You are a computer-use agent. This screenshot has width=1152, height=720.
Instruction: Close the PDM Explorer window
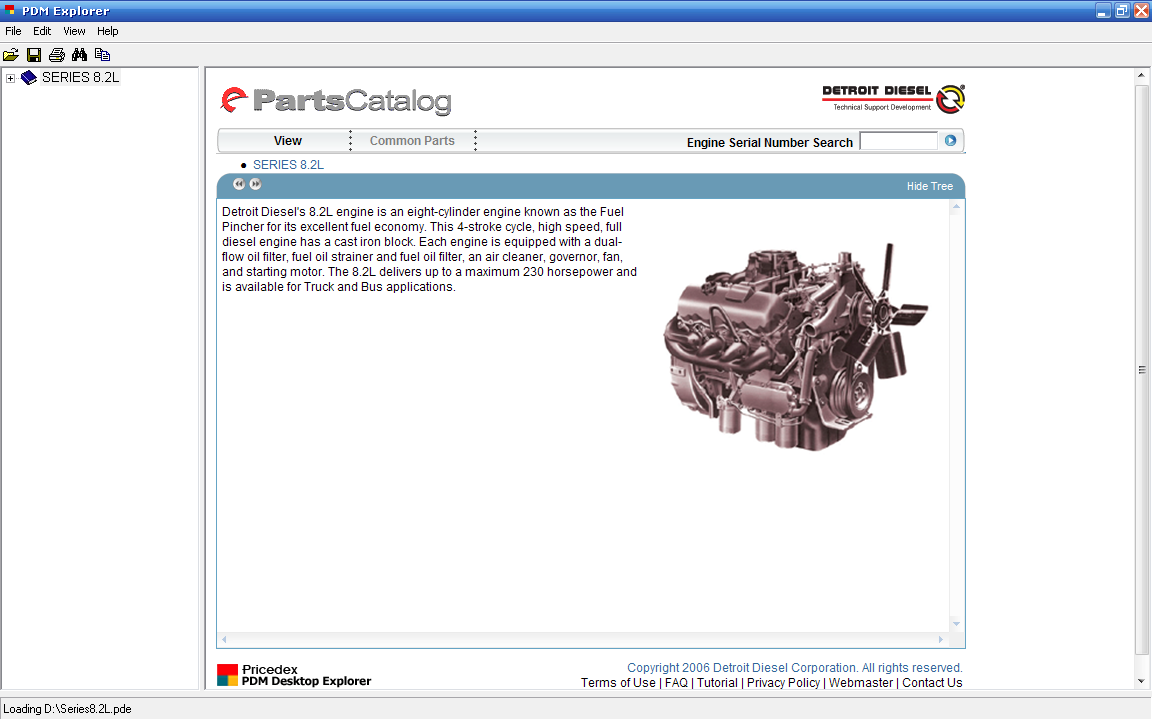point(1141,11)
